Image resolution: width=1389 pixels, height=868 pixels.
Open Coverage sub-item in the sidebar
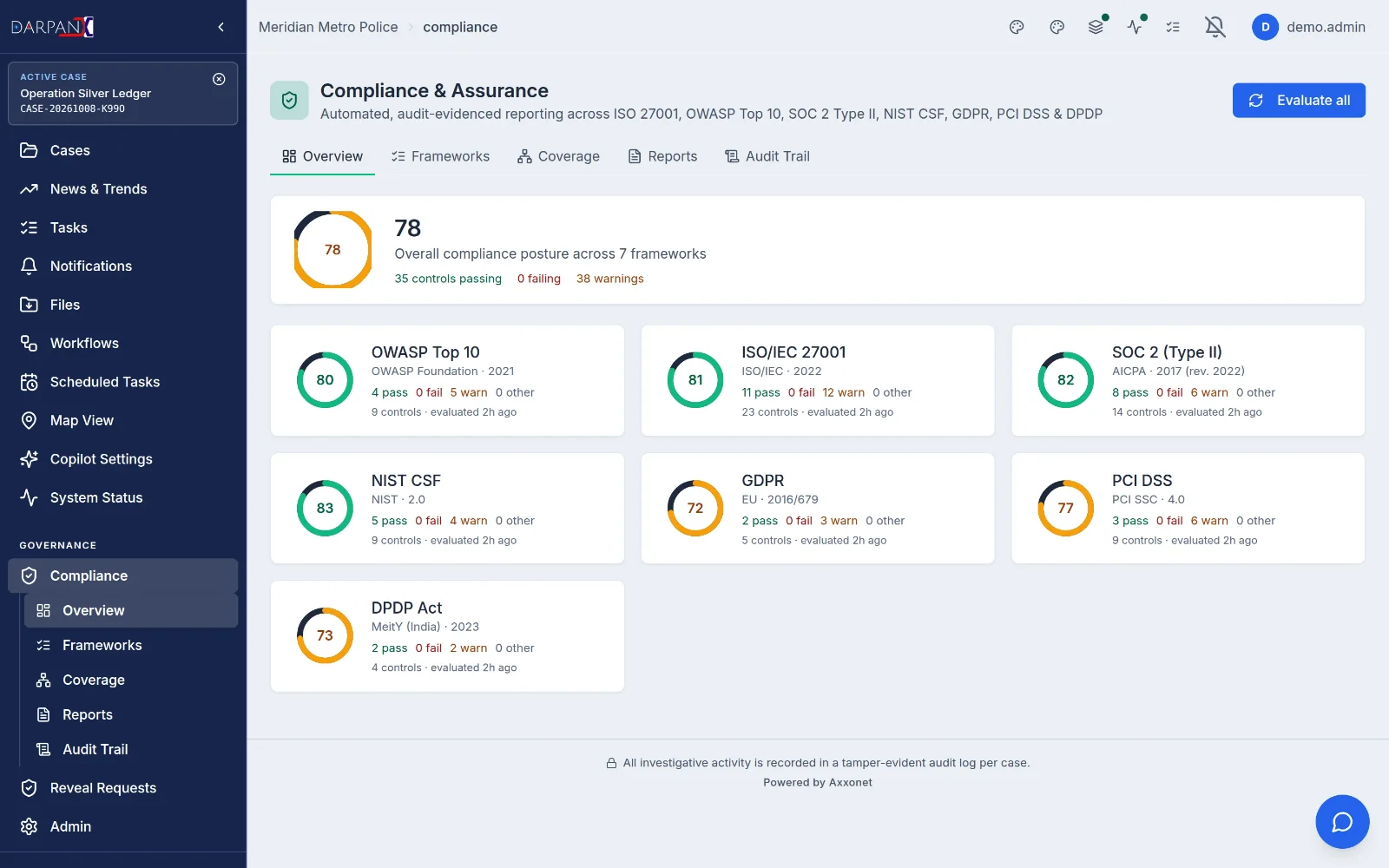(131, 680)
